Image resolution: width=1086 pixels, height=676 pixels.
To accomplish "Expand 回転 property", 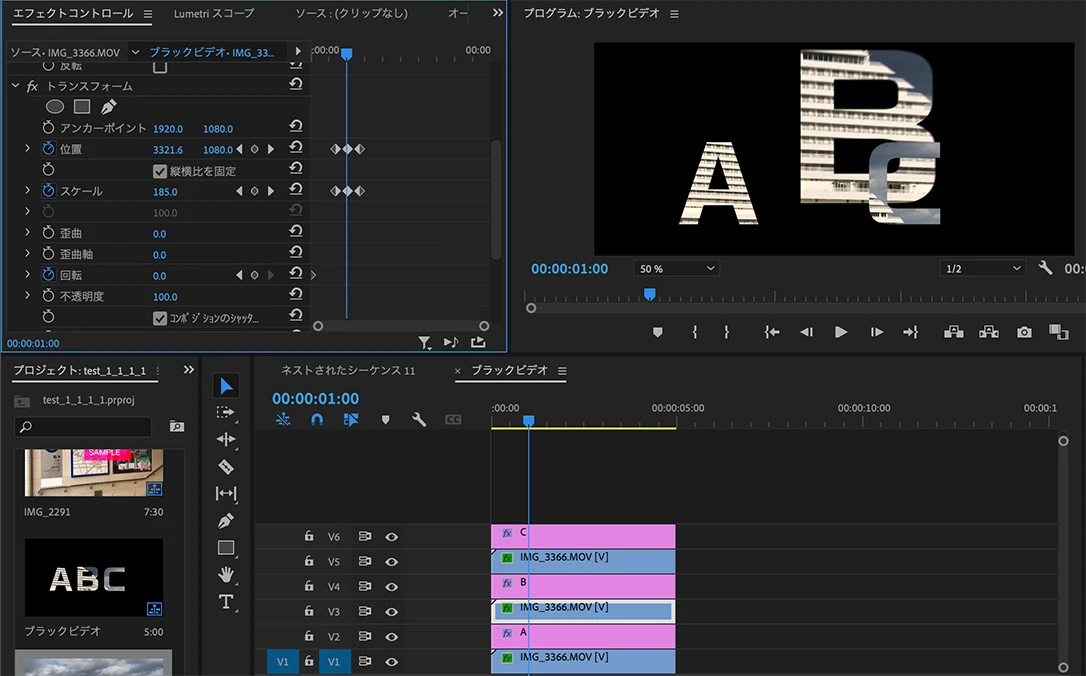I will click(27, 274).
